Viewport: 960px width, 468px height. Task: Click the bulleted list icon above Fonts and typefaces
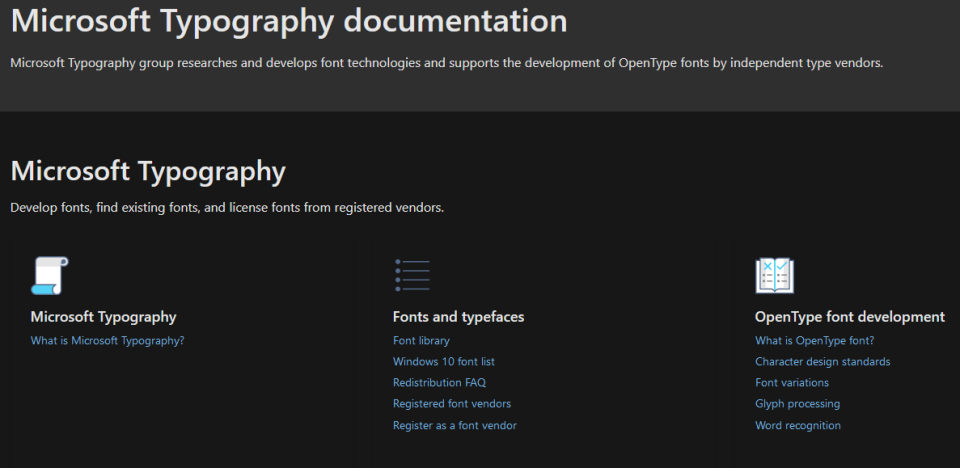point(412,276)
